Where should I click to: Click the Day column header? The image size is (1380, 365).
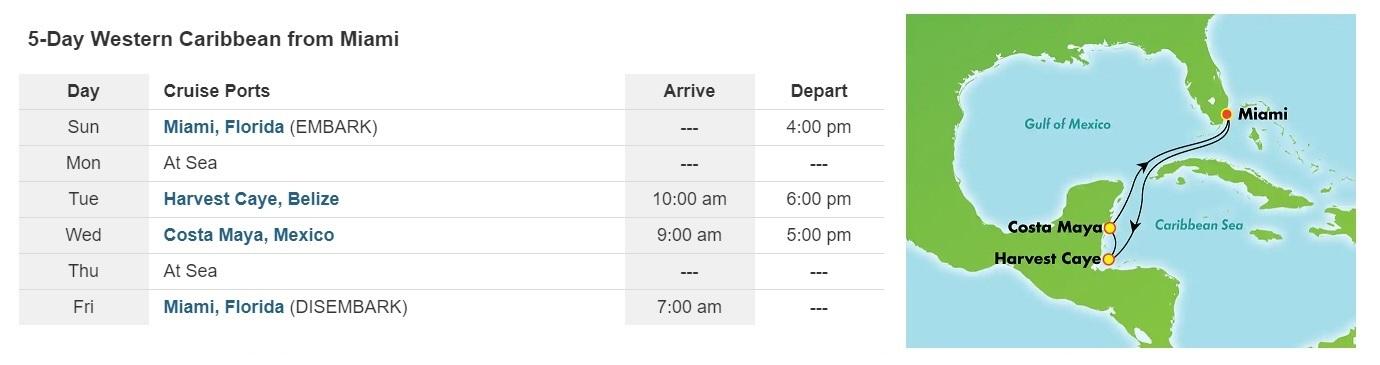coord(84,91)
